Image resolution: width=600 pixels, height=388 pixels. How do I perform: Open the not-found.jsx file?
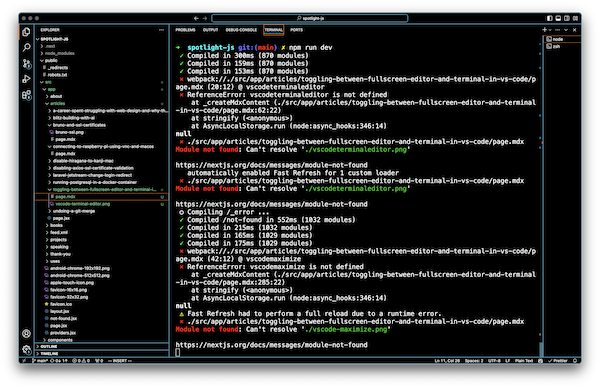point(101,318)
